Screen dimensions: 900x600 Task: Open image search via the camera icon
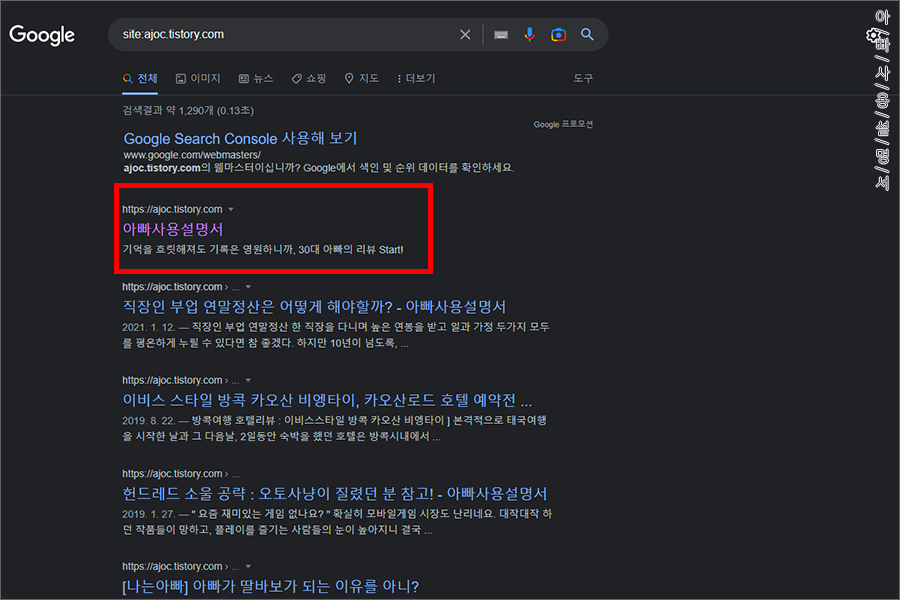pos(558,35)
